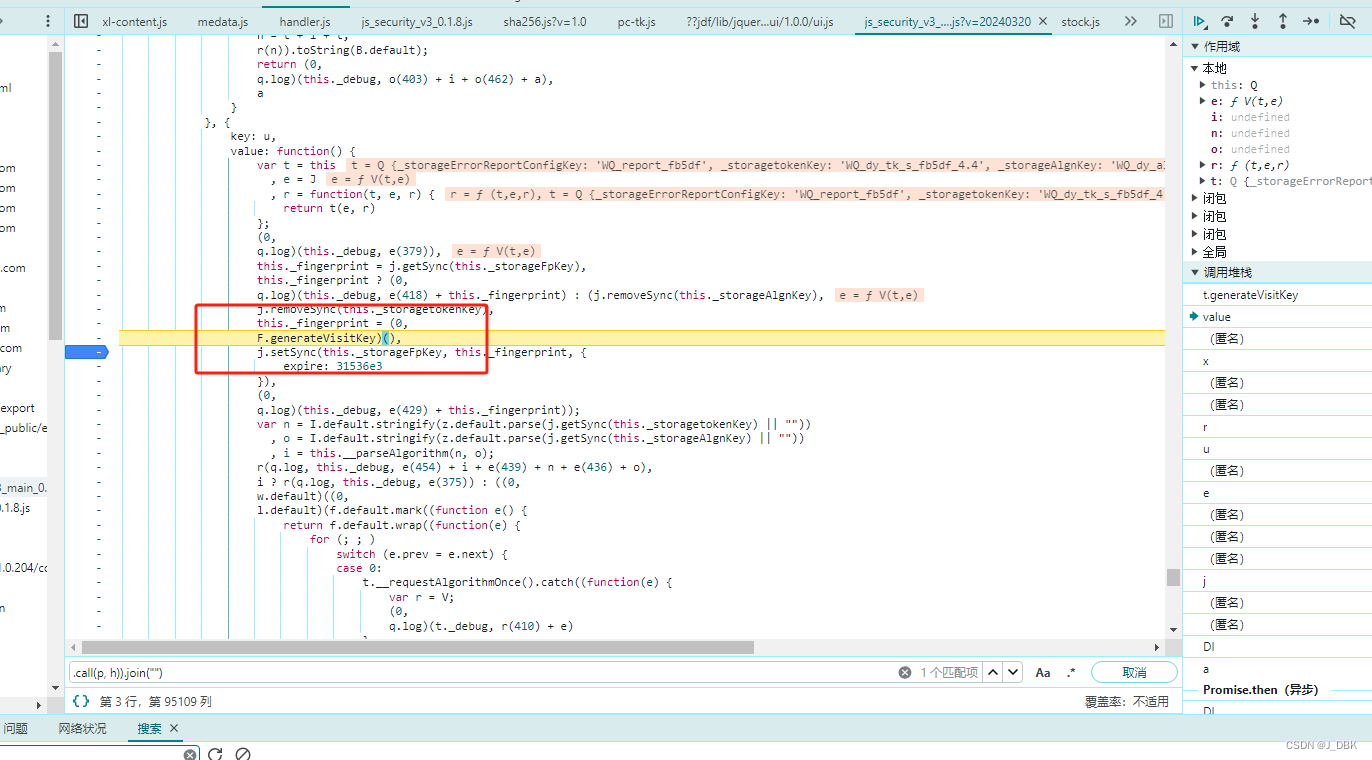Toggle match case Aa option

click(1043, 673)
